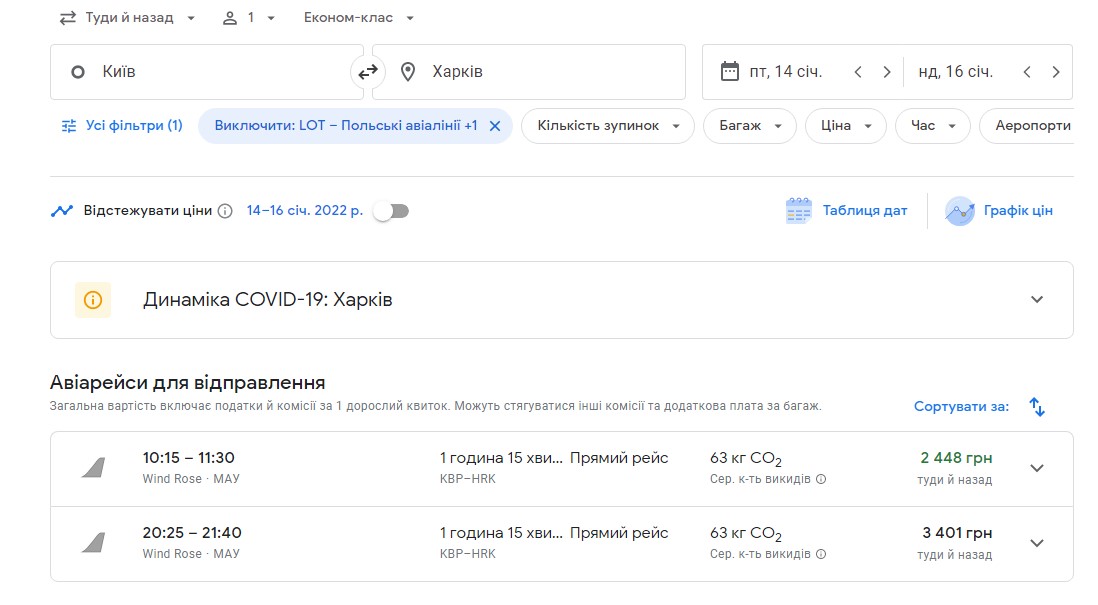
Task: Remove the LOT airline exclusion filter
Action: tap(494, 126)
